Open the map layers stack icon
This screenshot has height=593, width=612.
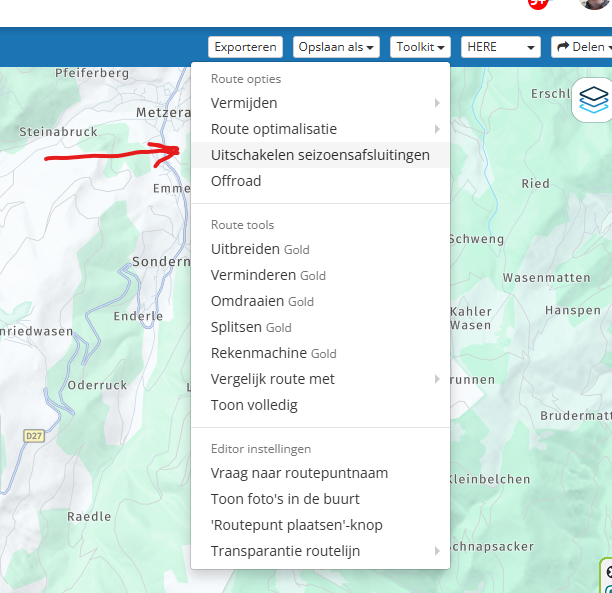point(592,99)
